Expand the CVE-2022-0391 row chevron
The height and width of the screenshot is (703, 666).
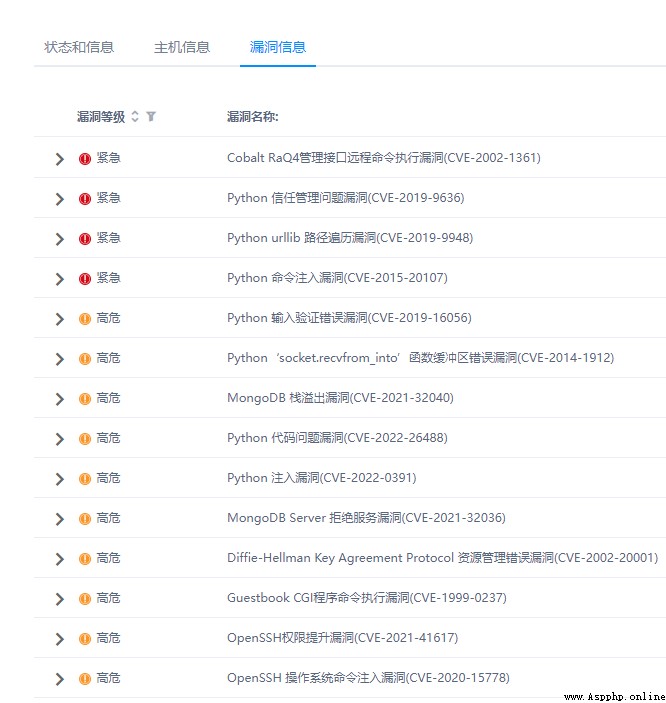pyautogui.click(x=60, y=479)
